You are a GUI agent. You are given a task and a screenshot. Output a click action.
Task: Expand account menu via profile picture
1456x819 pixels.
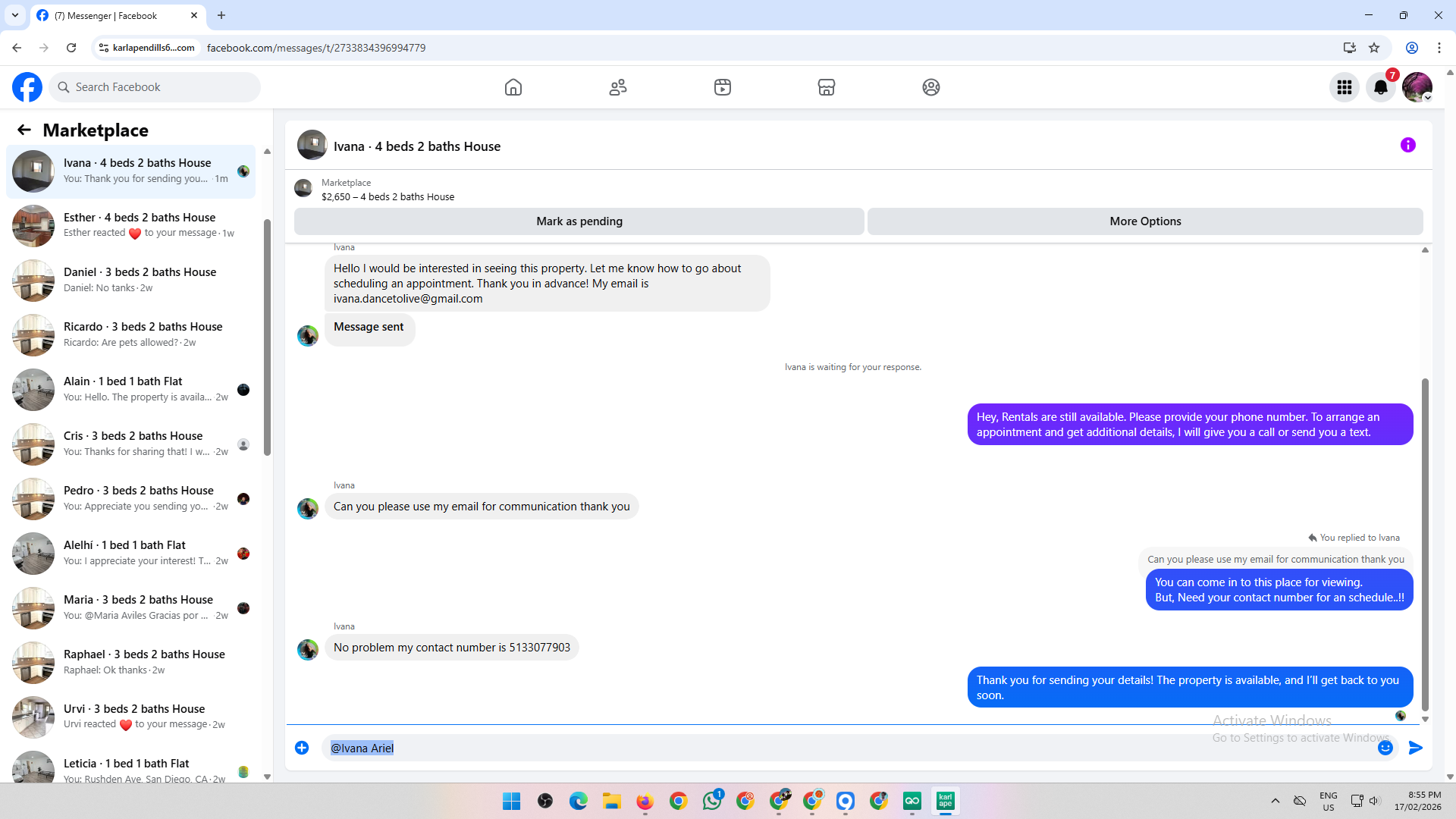(x=1417, y=87)
